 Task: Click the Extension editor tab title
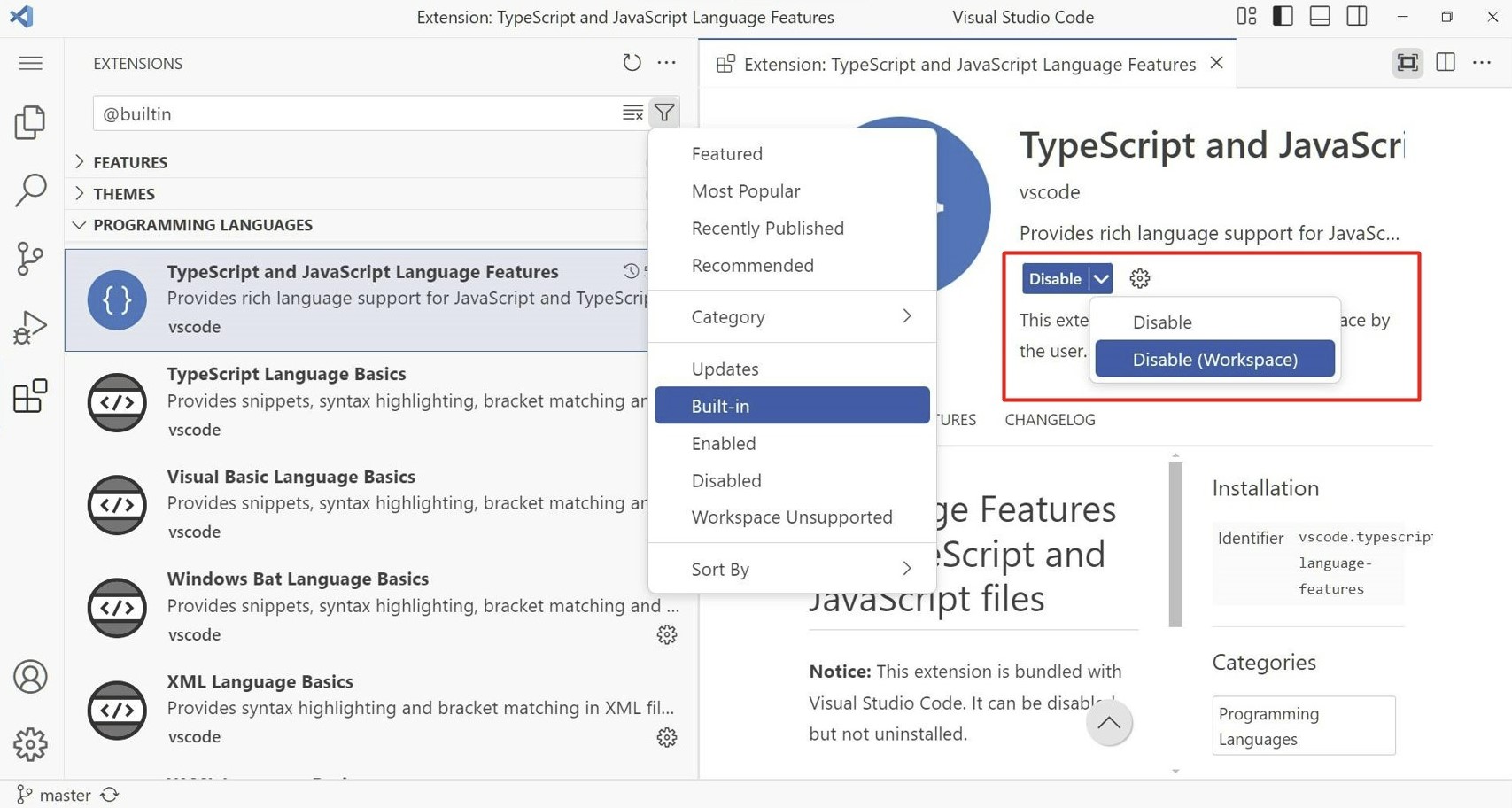969,64
